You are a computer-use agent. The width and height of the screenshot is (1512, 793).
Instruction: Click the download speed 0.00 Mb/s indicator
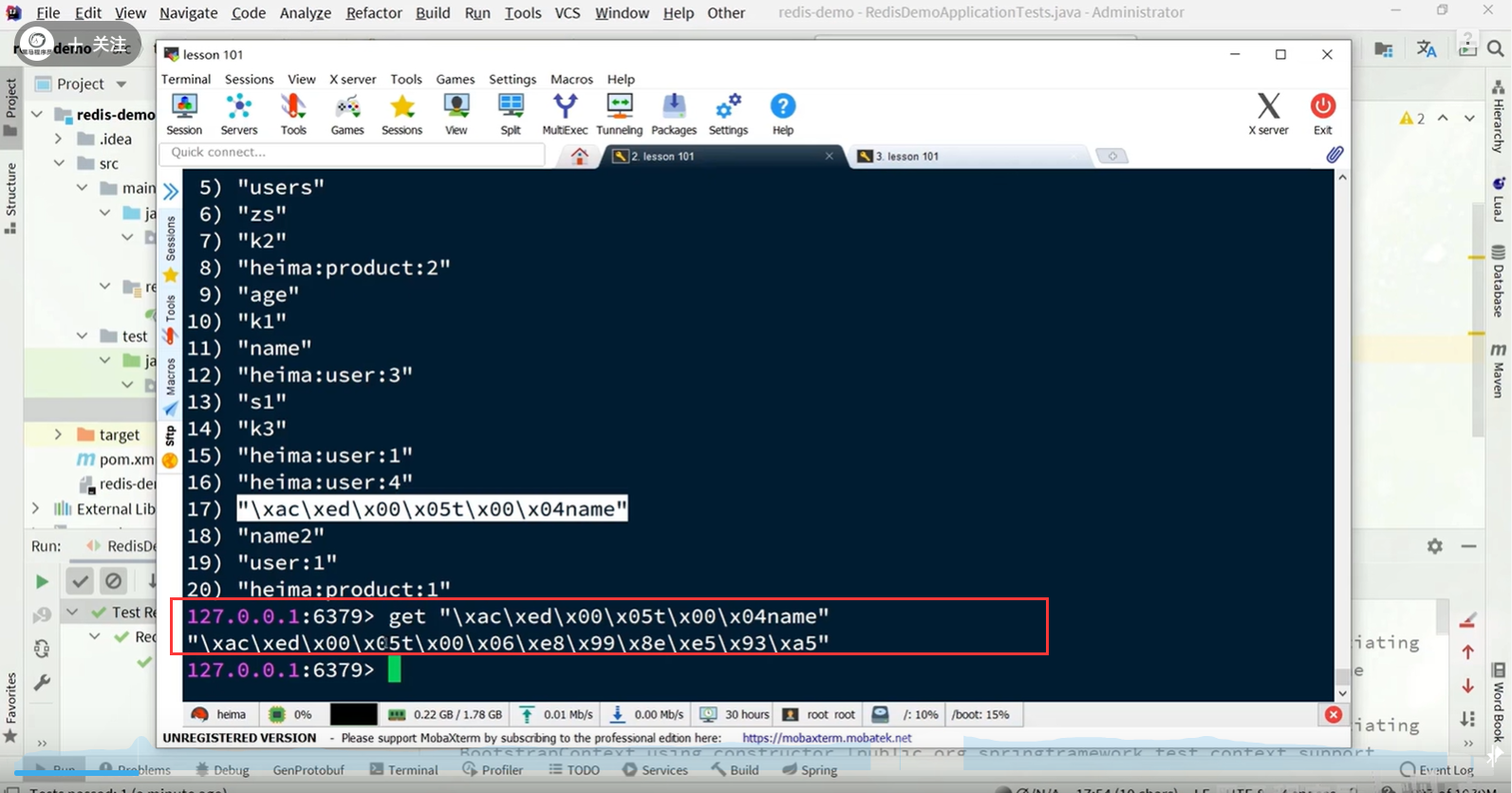tap(647, 714)
